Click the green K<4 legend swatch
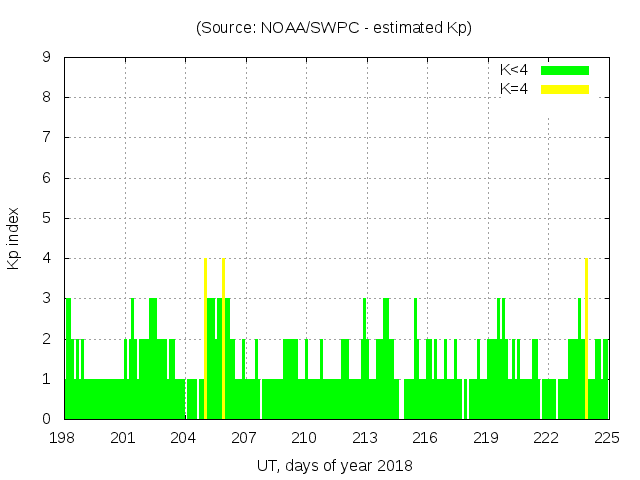Viewport: 640px width, 480px height. (x=565, y=70)
